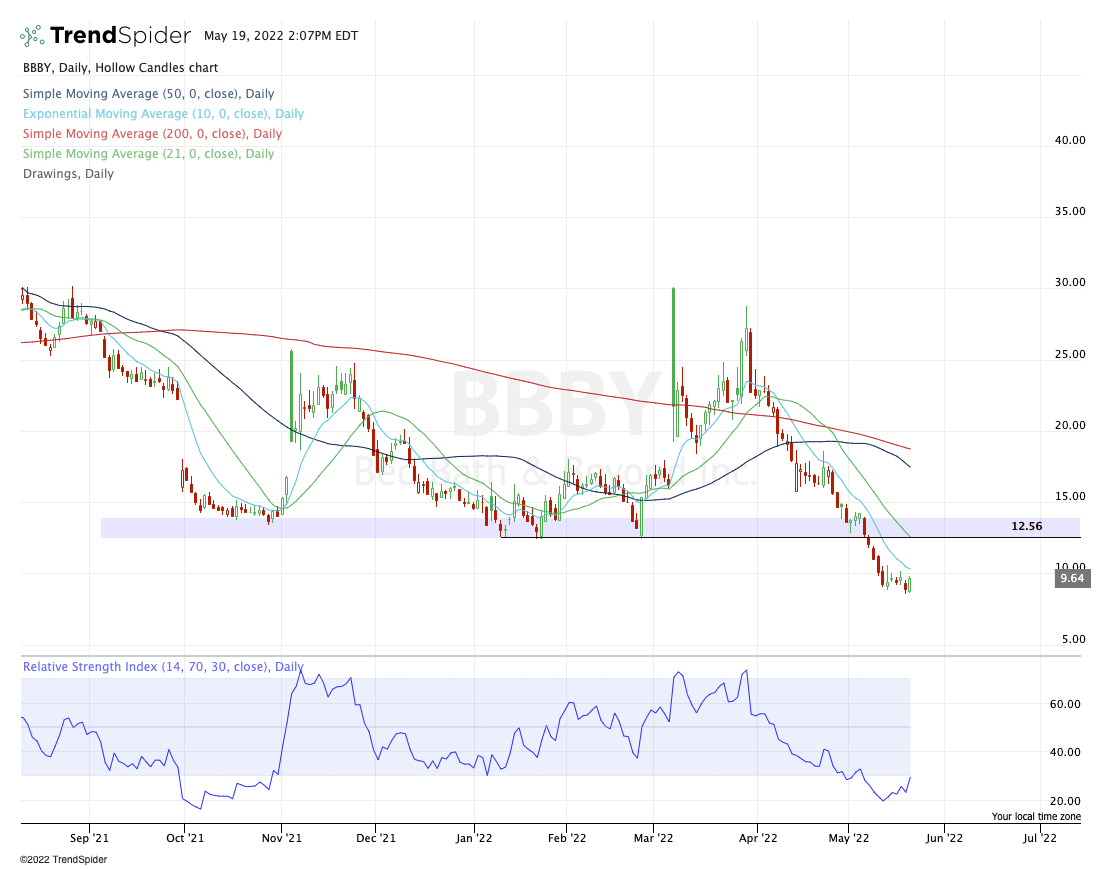Image resolution: width=1111 pixels, height=869 pixels.
Task: Click the Relative Strength Index indicator label
Action: coord(163,667)
